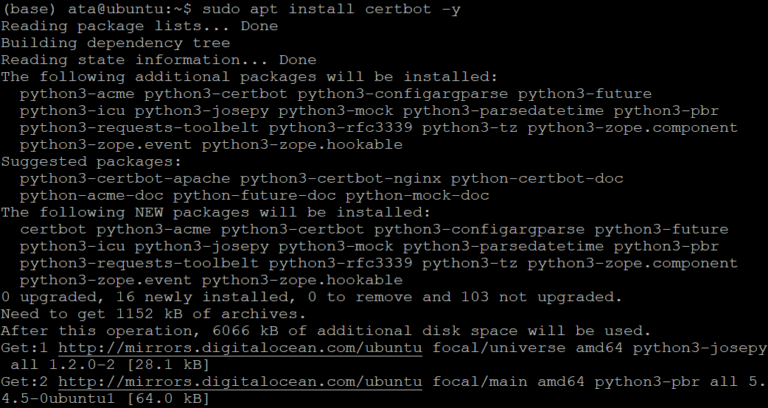This screenshot has height=408, width=768.
Task: Open the Get:2 mirrors.digitalocean.com/ubuntu link
Action: point(240,382)
